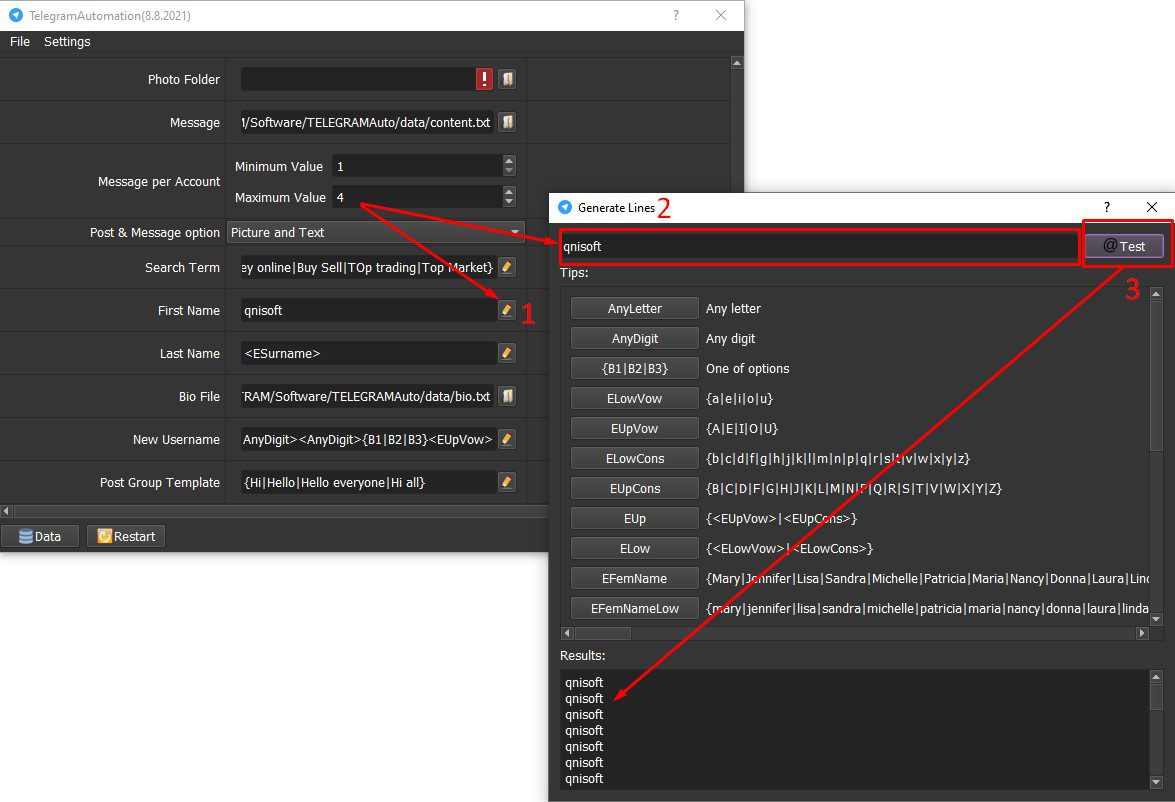Screen dimensions: 1175x802
Task: Open the File menu
Action: pyautogui.click(x=20, y=41)
